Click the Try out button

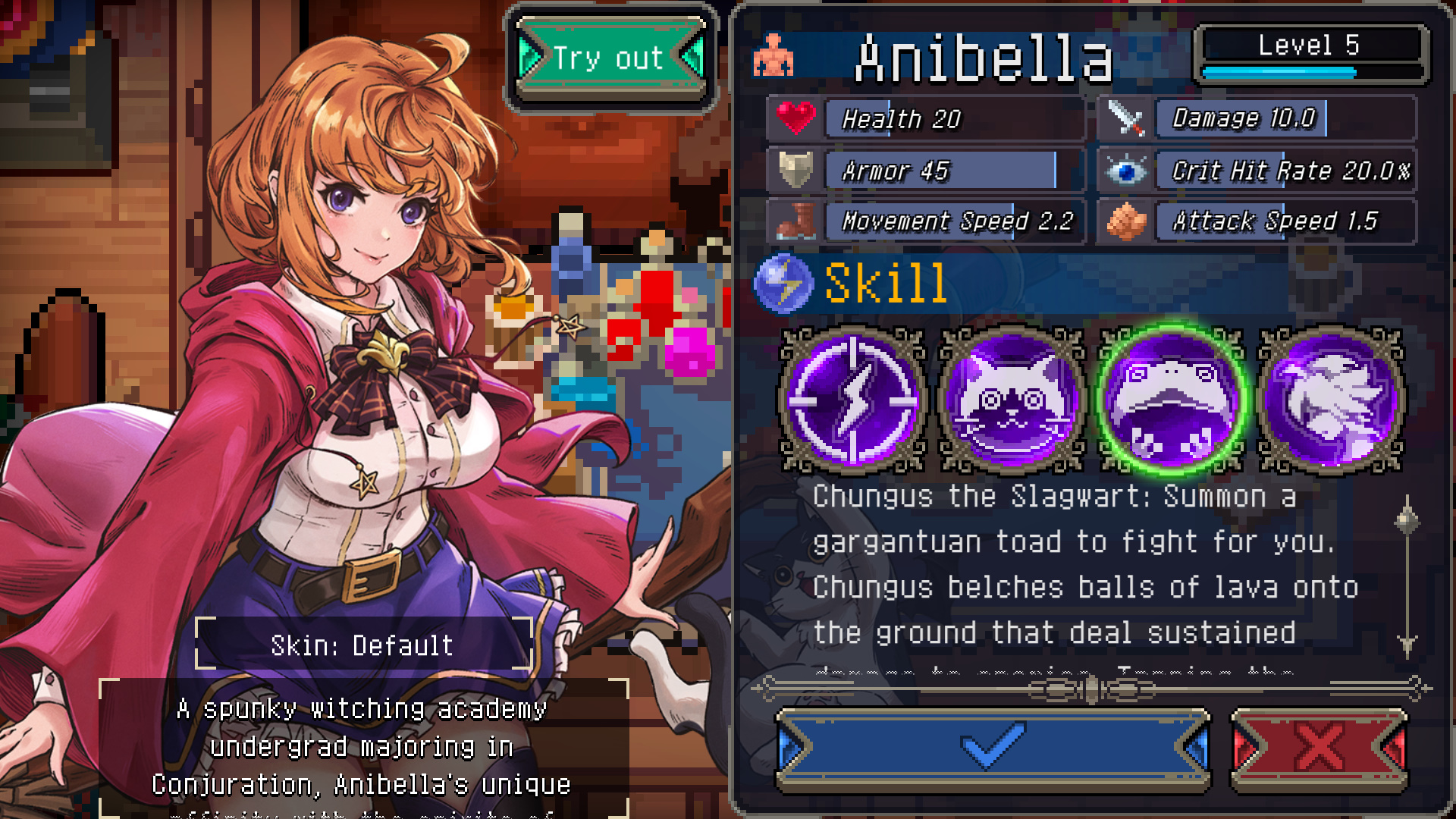coord(610,58)
